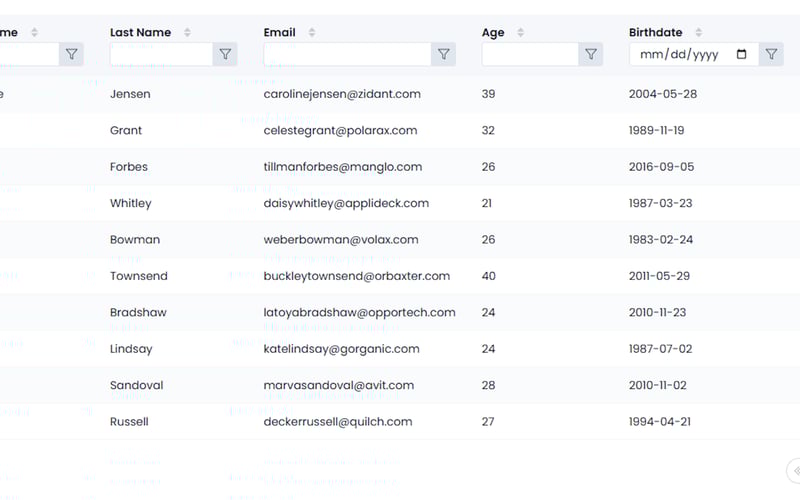Image resolution: width=800 pixels, height=500 pixels.
Task: Click birthdate 1989-11-19
Action: tap(657, 130)
